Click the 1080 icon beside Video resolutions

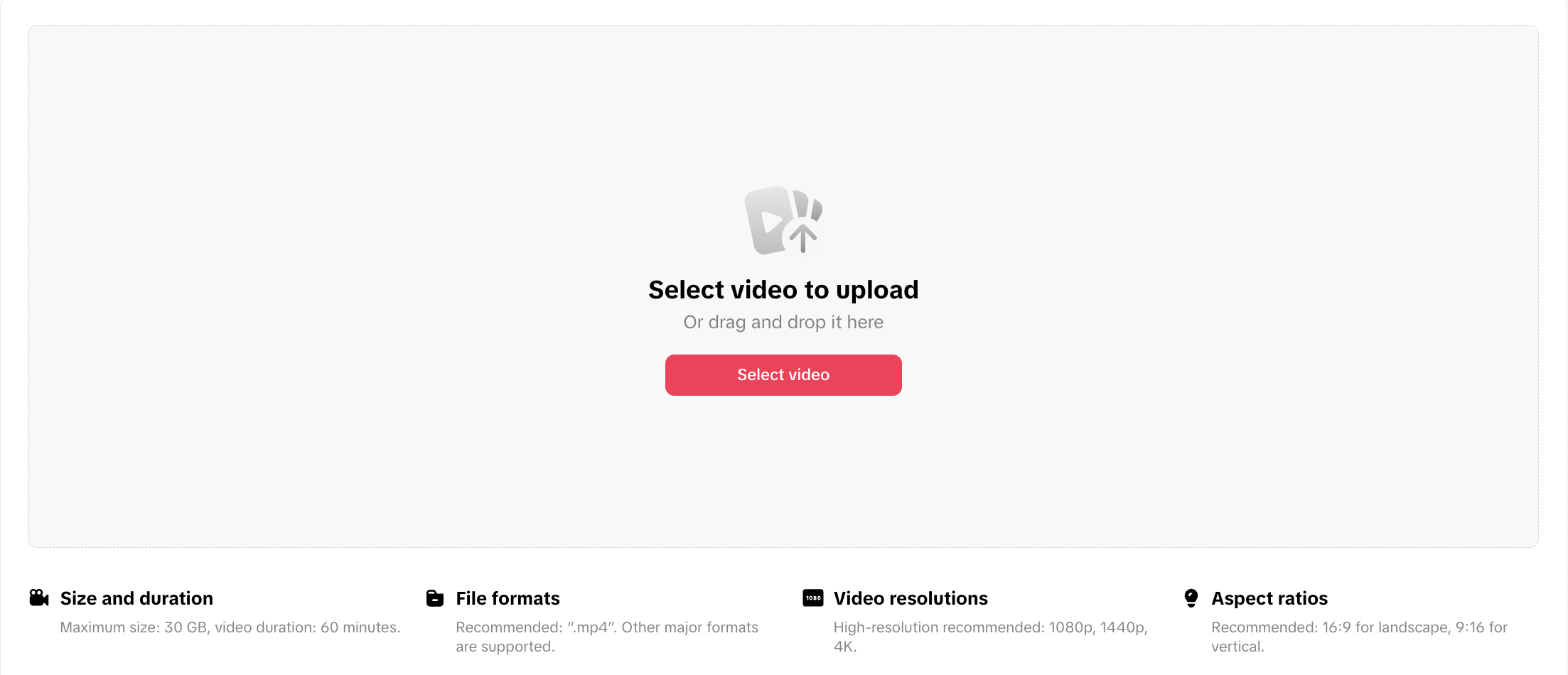pyautogui.click(x=813, y=598)
